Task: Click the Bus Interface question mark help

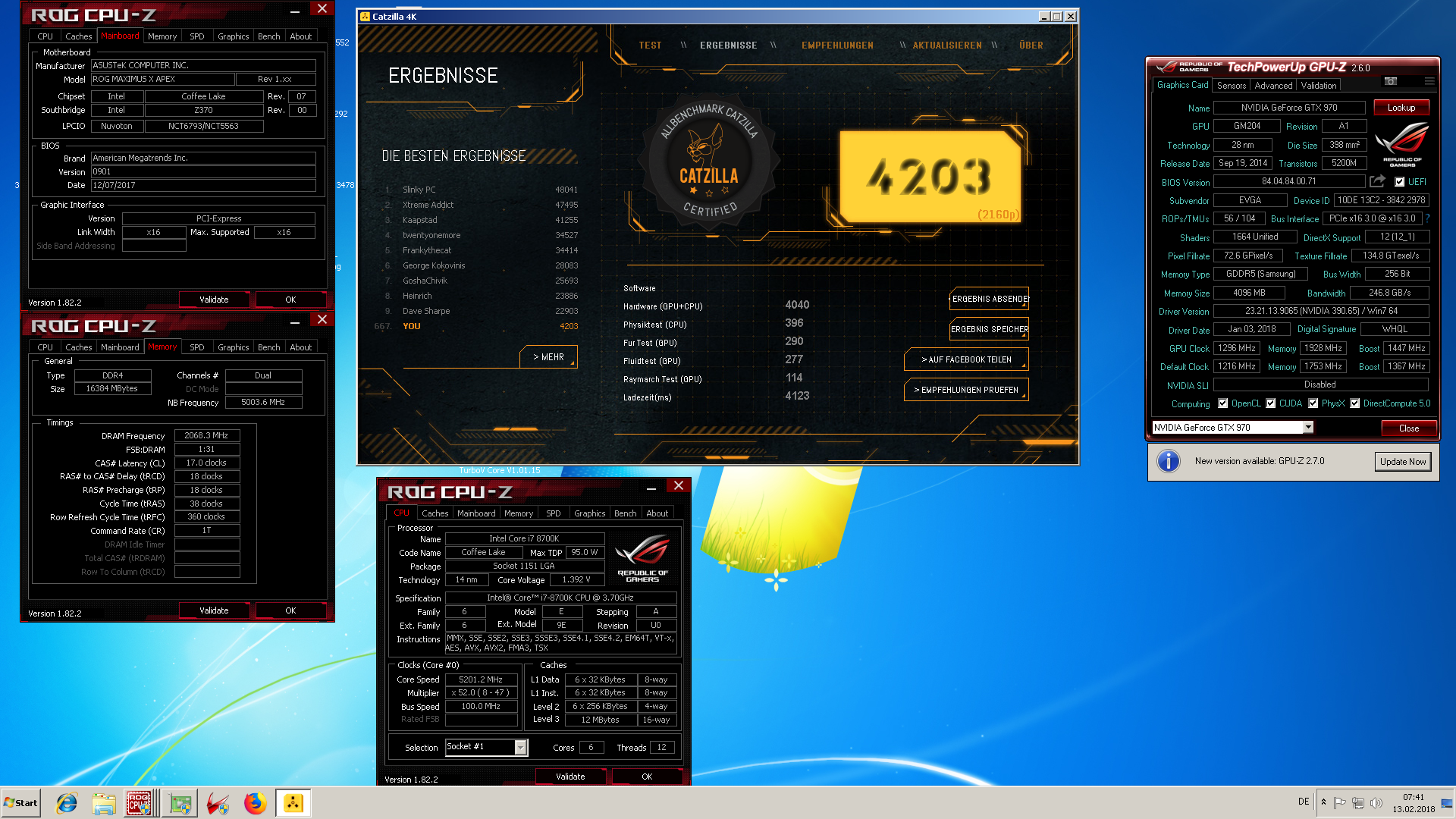Action: coord(1427,218)
